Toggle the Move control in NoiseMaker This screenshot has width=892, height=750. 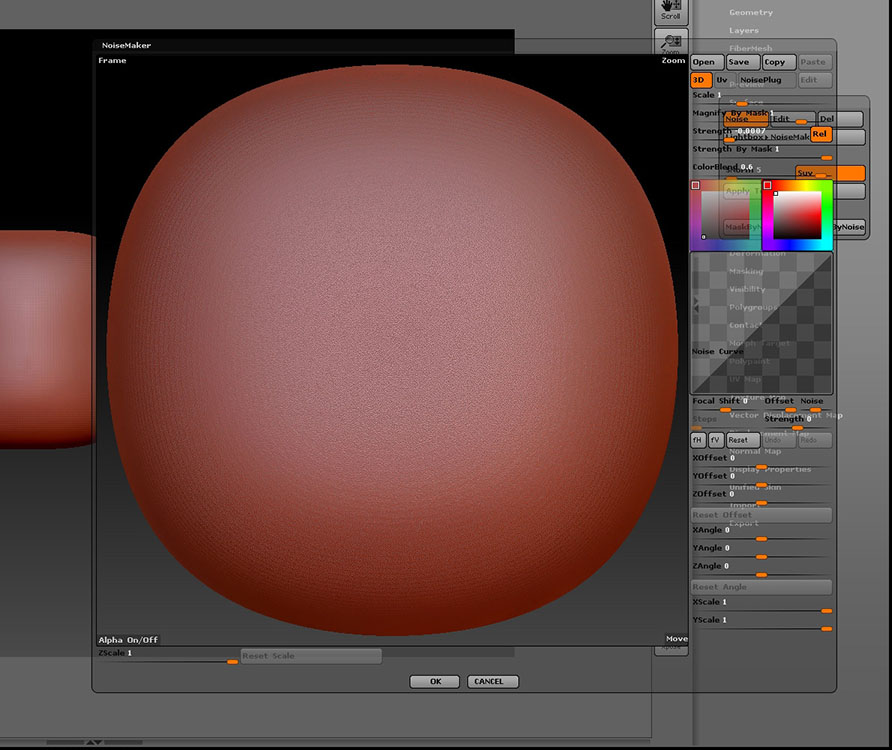(x=676, y=638)
